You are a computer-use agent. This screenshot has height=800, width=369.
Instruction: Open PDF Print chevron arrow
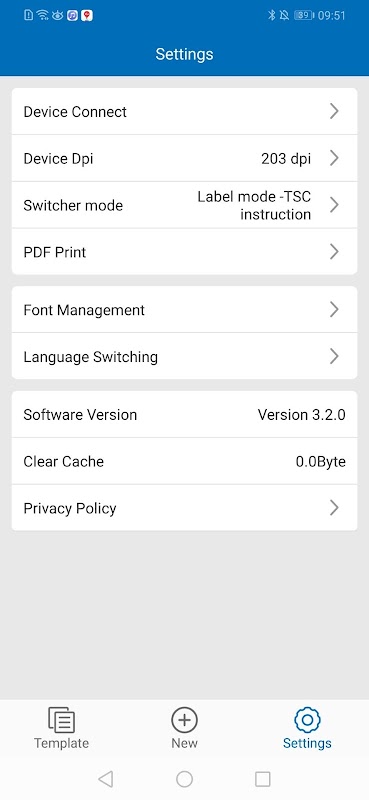(x=334, y=252)
